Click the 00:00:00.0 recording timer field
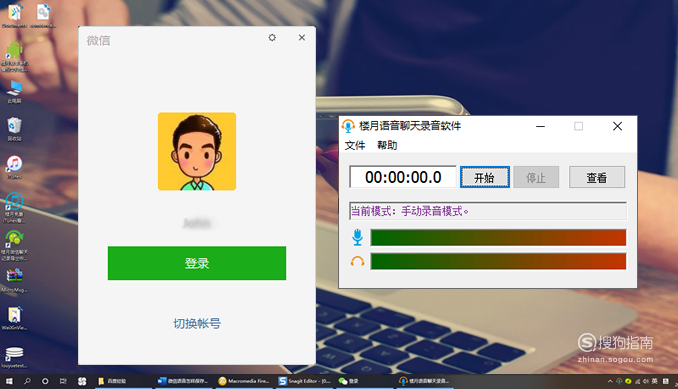This screenshot has width=678, height=389. 403,177
